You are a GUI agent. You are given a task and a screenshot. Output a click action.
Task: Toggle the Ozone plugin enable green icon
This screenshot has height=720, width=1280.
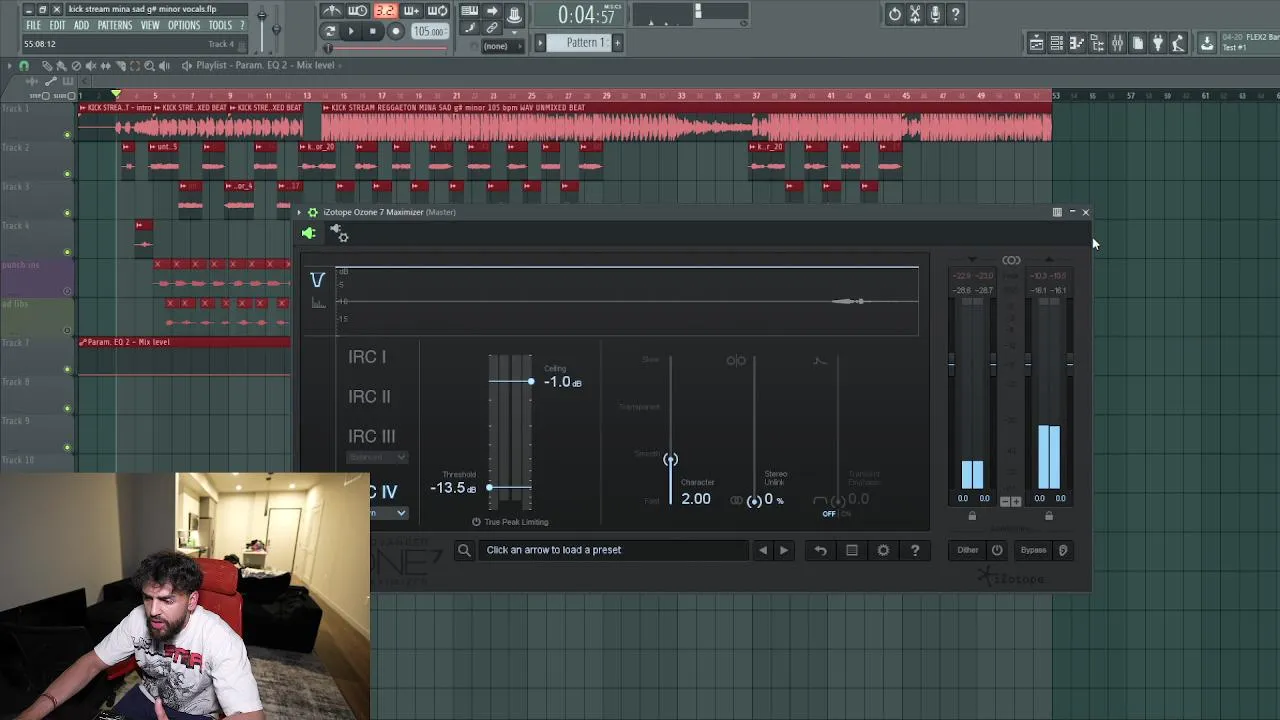[x=308, y=233]
